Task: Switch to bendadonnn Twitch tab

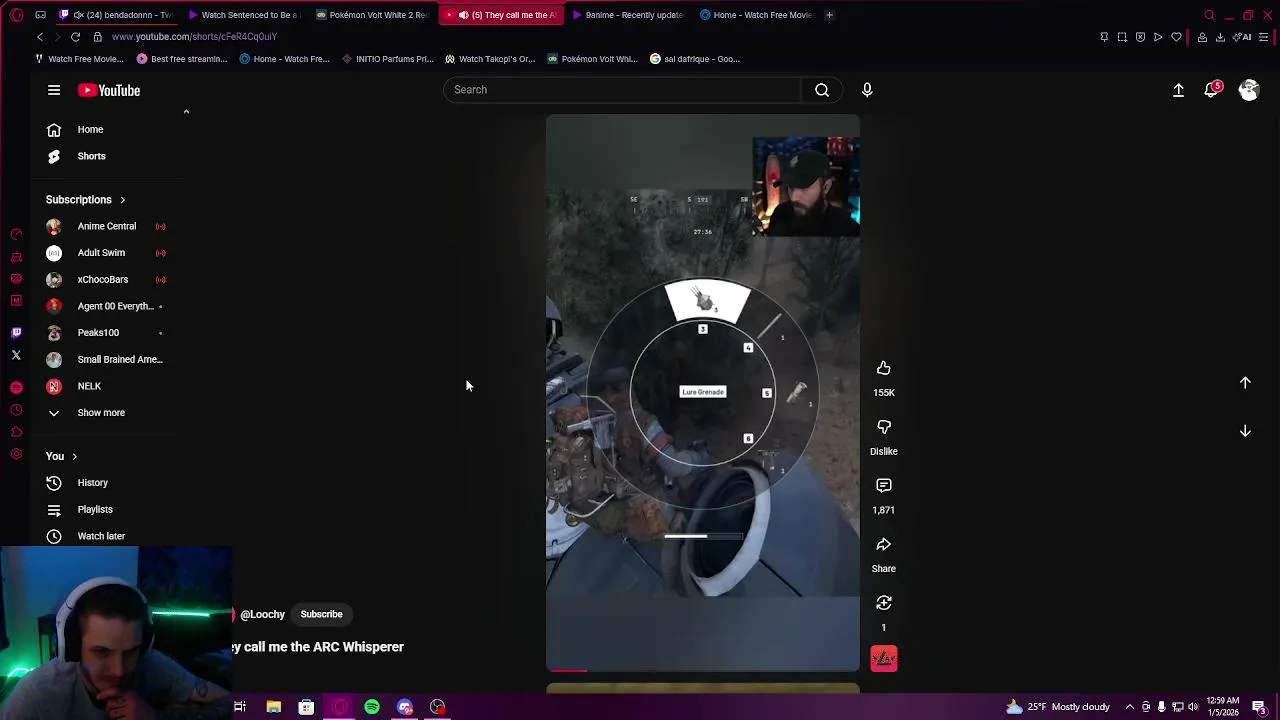Action: 116,15
